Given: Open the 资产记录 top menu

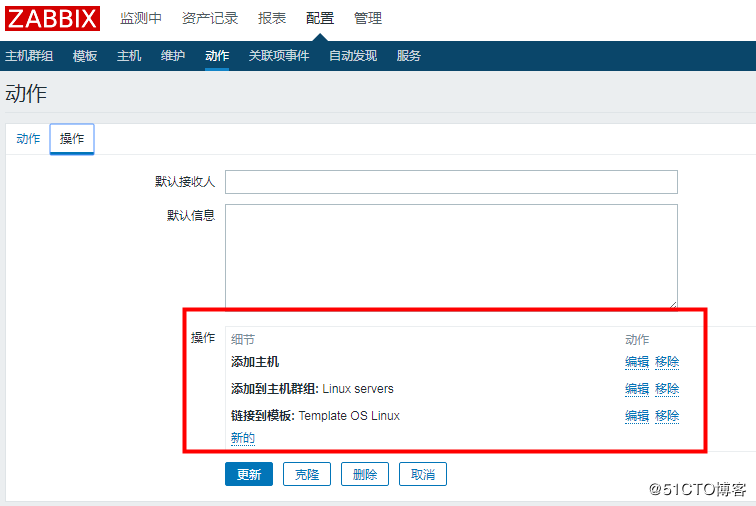Looking at the screenshot, I should (210, 18).
